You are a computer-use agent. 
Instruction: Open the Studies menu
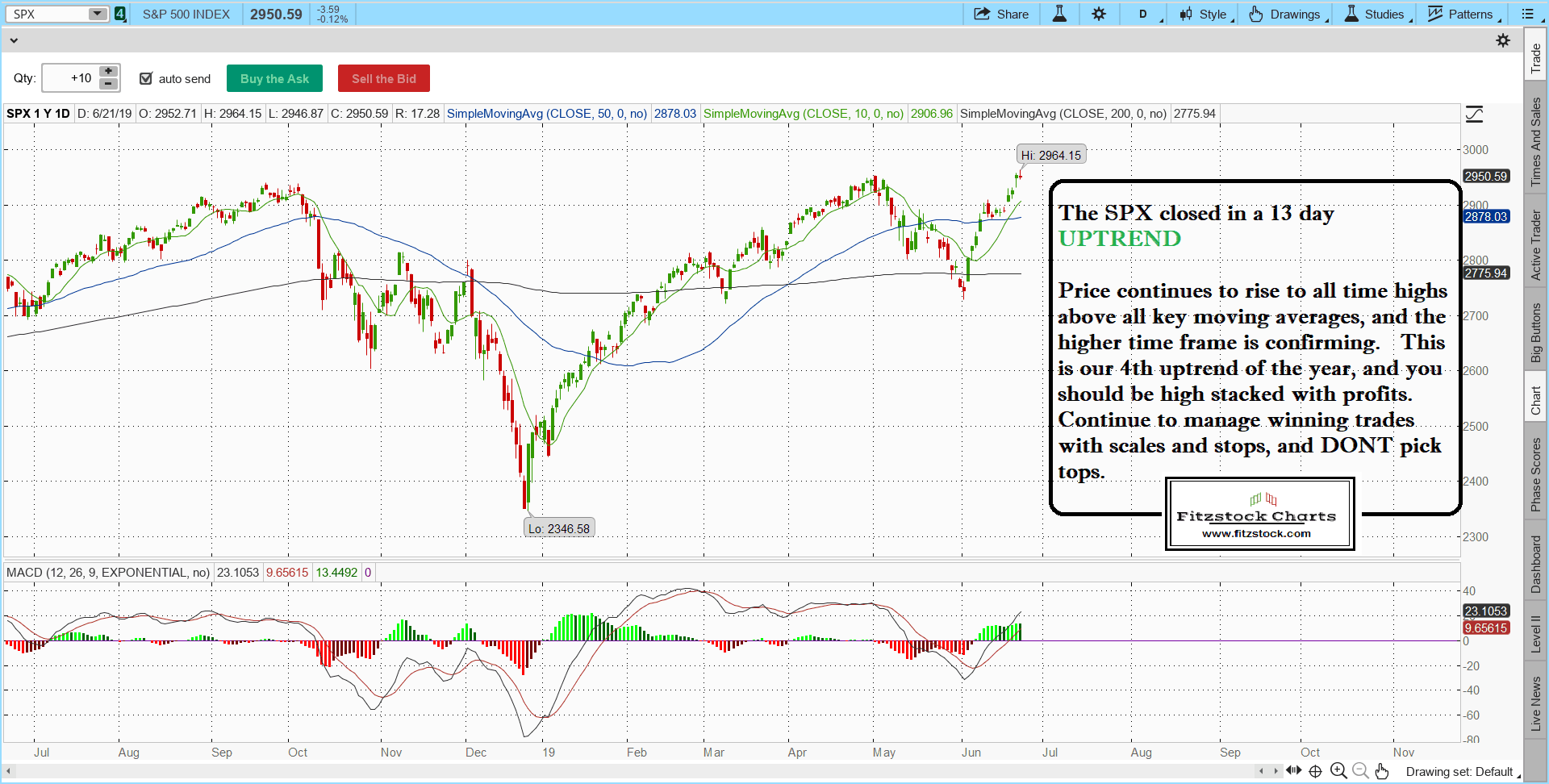(x=1375, y=14)
